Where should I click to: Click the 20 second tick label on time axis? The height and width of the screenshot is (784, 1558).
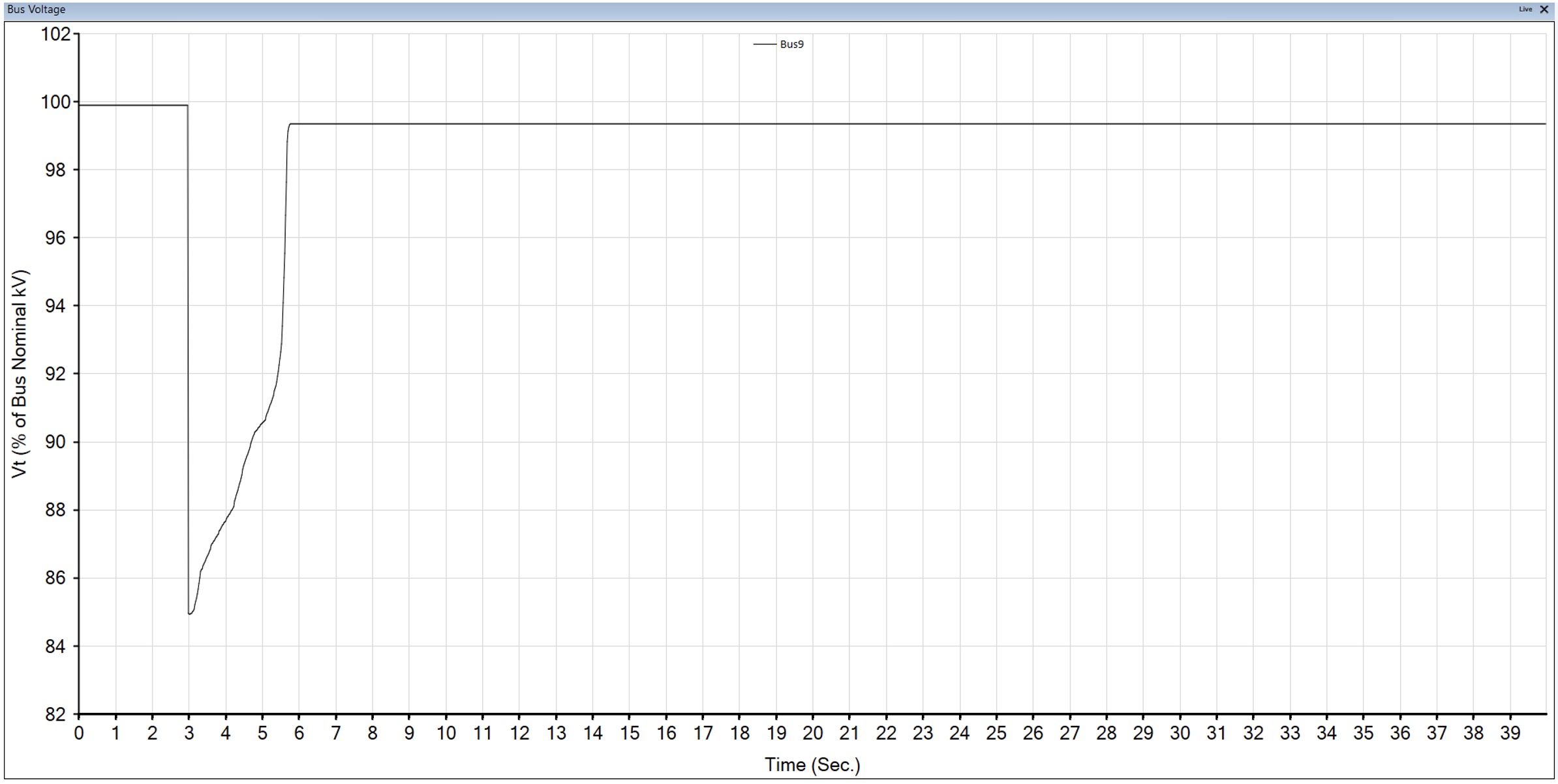point(812,733)
